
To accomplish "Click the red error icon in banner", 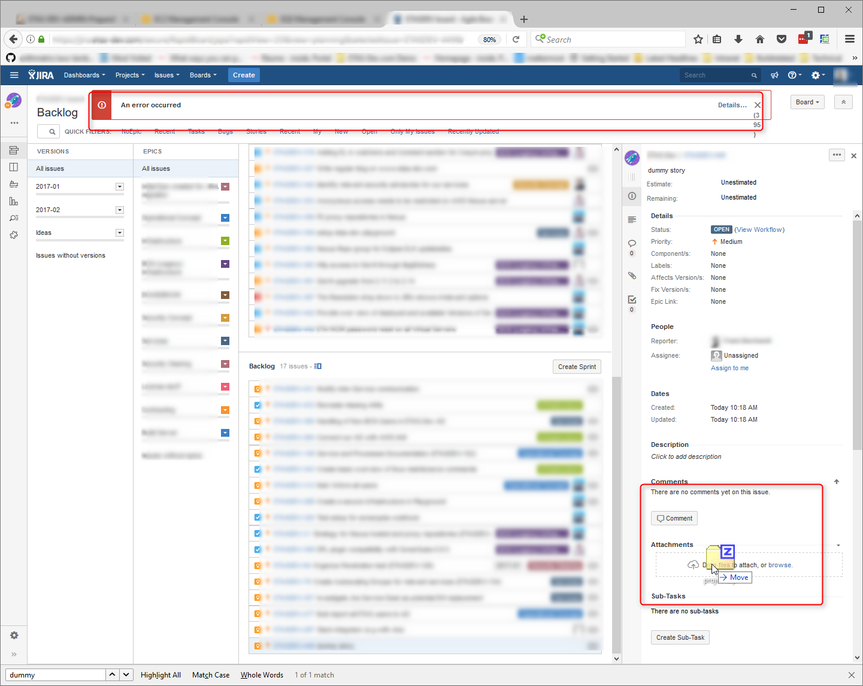I will pos(101,105).
